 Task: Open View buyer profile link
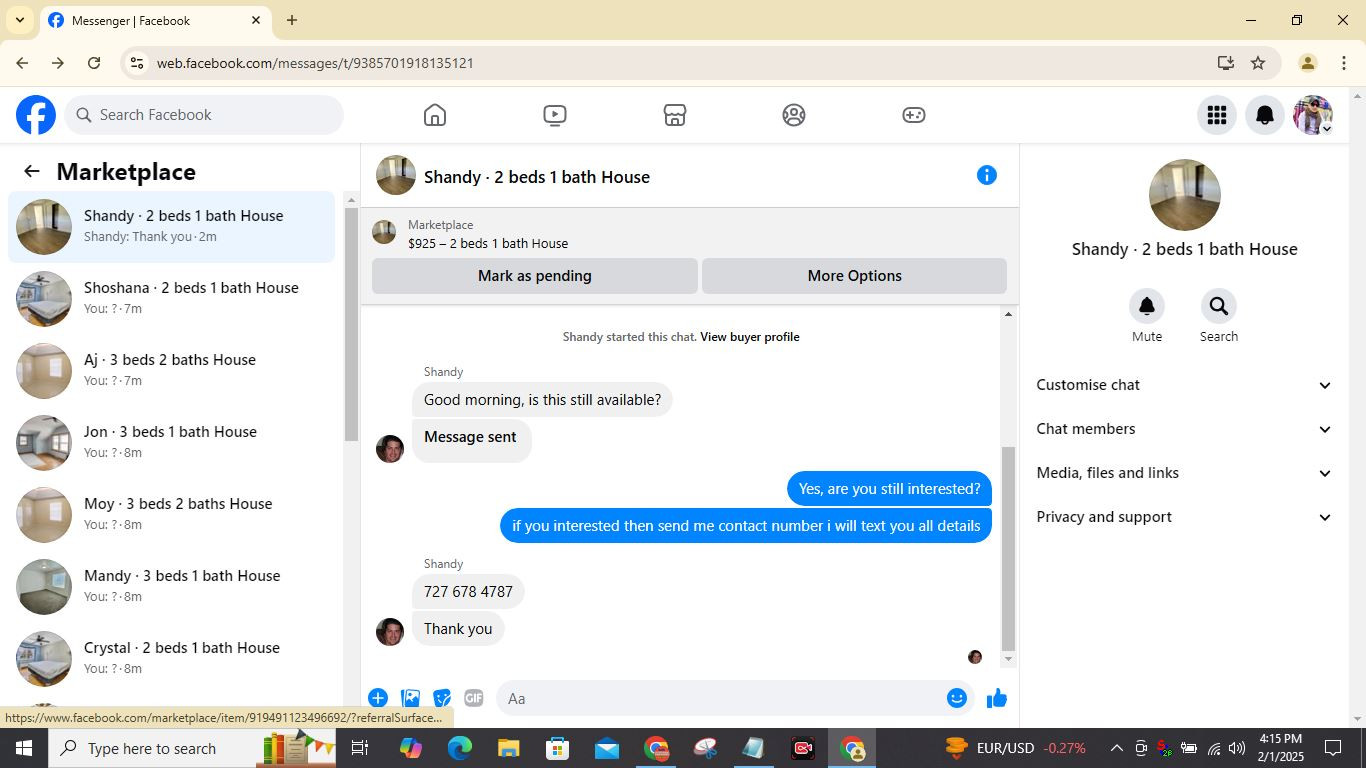tap(749, 337)
